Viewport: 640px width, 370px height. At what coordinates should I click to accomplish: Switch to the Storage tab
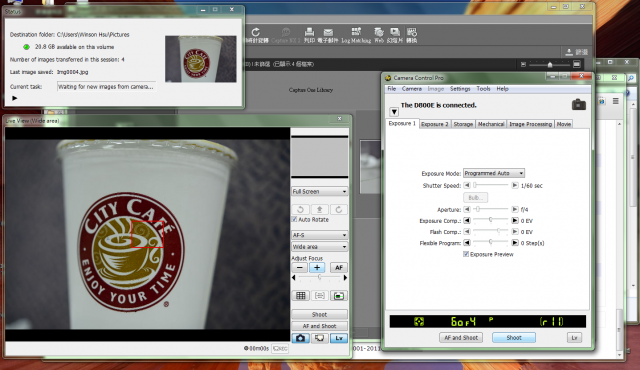click(x=463, y=124)
